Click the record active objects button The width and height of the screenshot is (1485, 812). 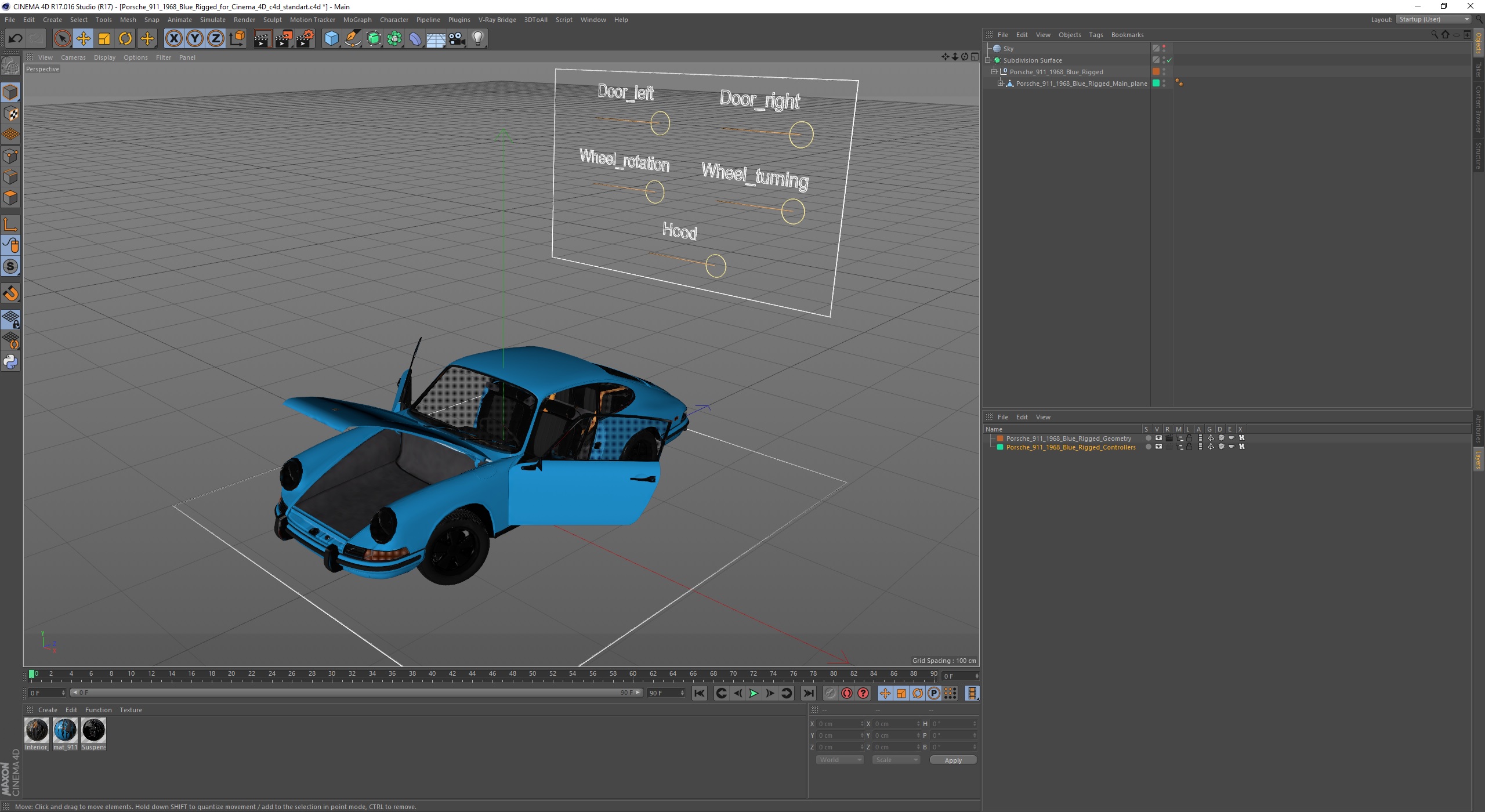(831, 693)
